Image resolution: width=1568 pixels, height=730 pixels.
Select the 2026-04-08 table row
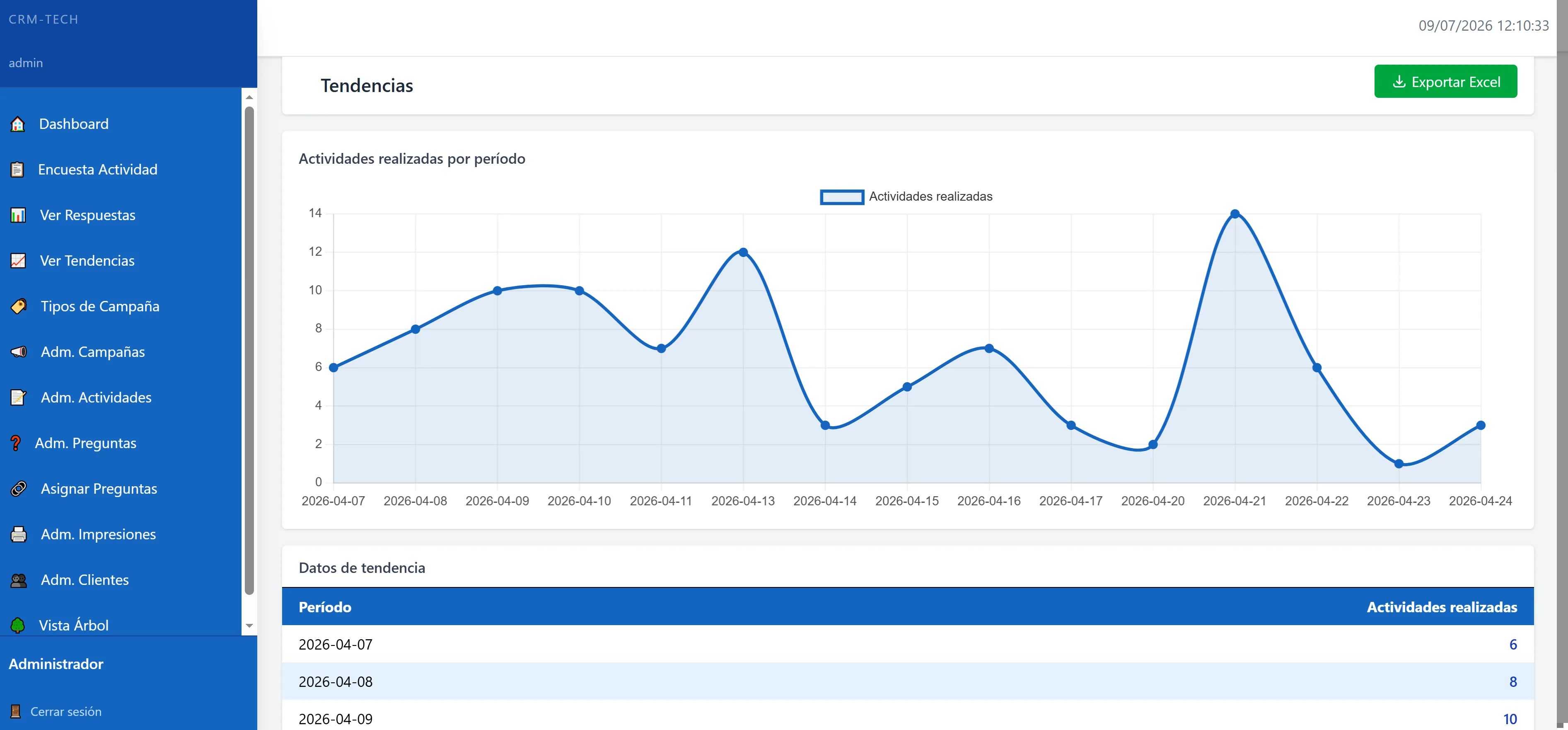pos(908,681)
